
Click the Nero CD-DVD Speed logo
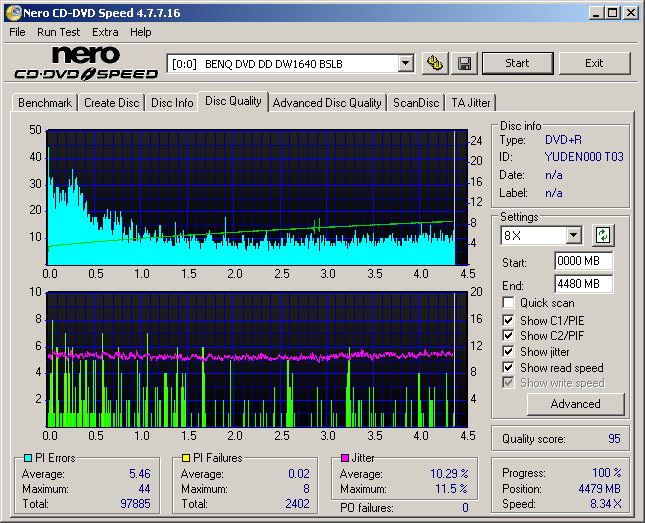(86, 63)
